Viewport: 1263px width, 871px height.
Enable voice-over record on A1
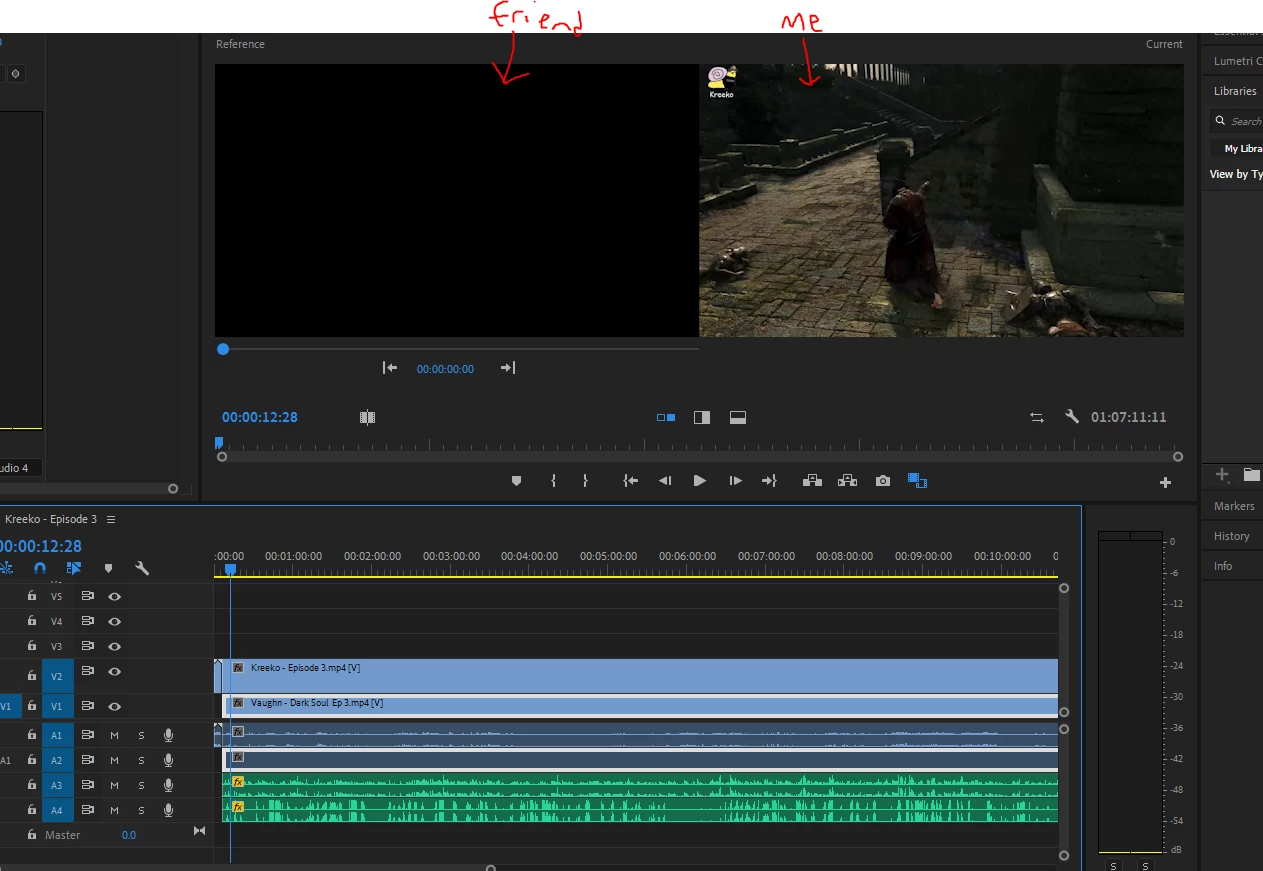(x=168, y=735)
